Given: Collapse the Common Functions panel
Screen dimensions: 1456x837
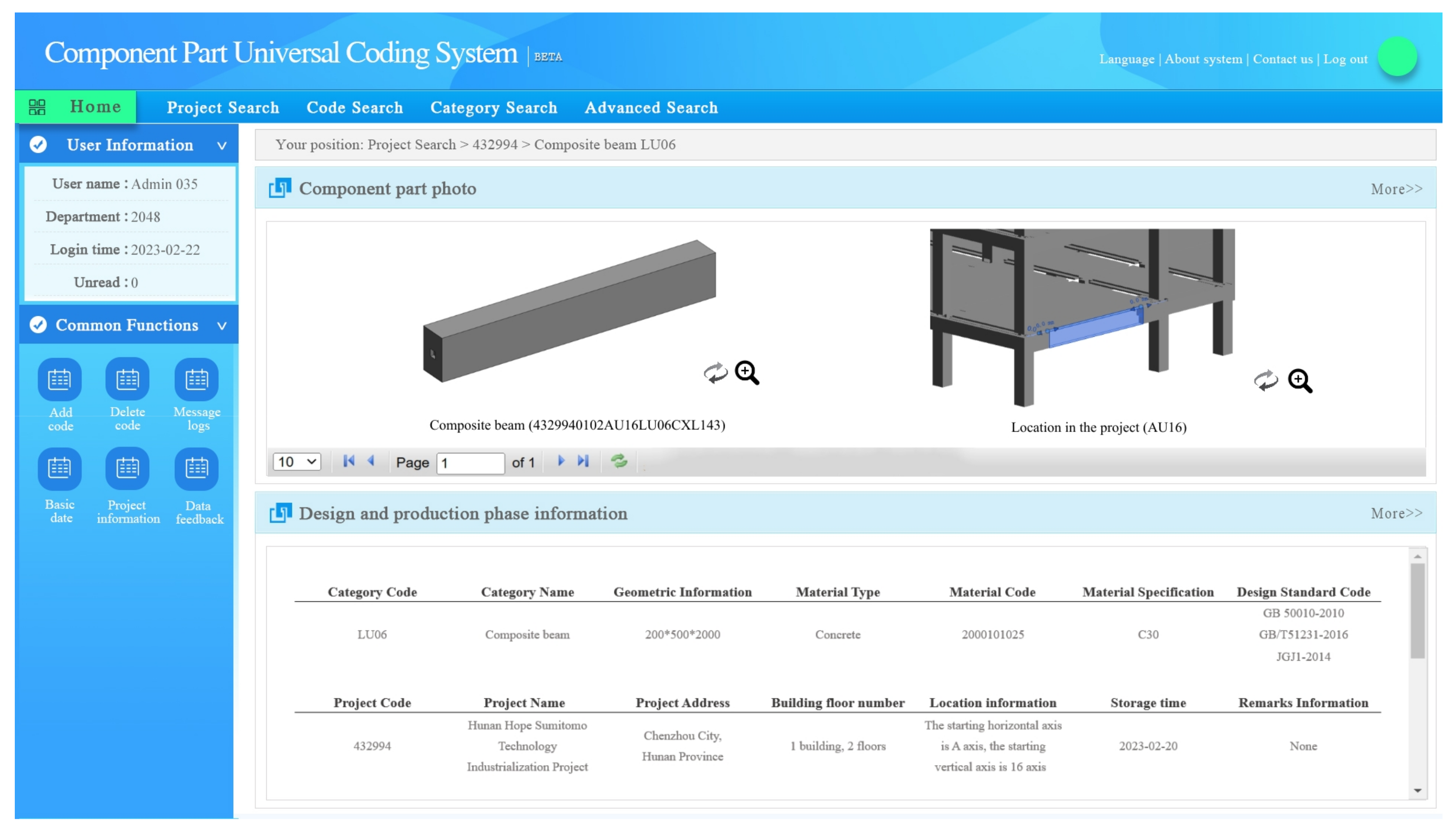Looking at the screenshot, I should 221,325.
